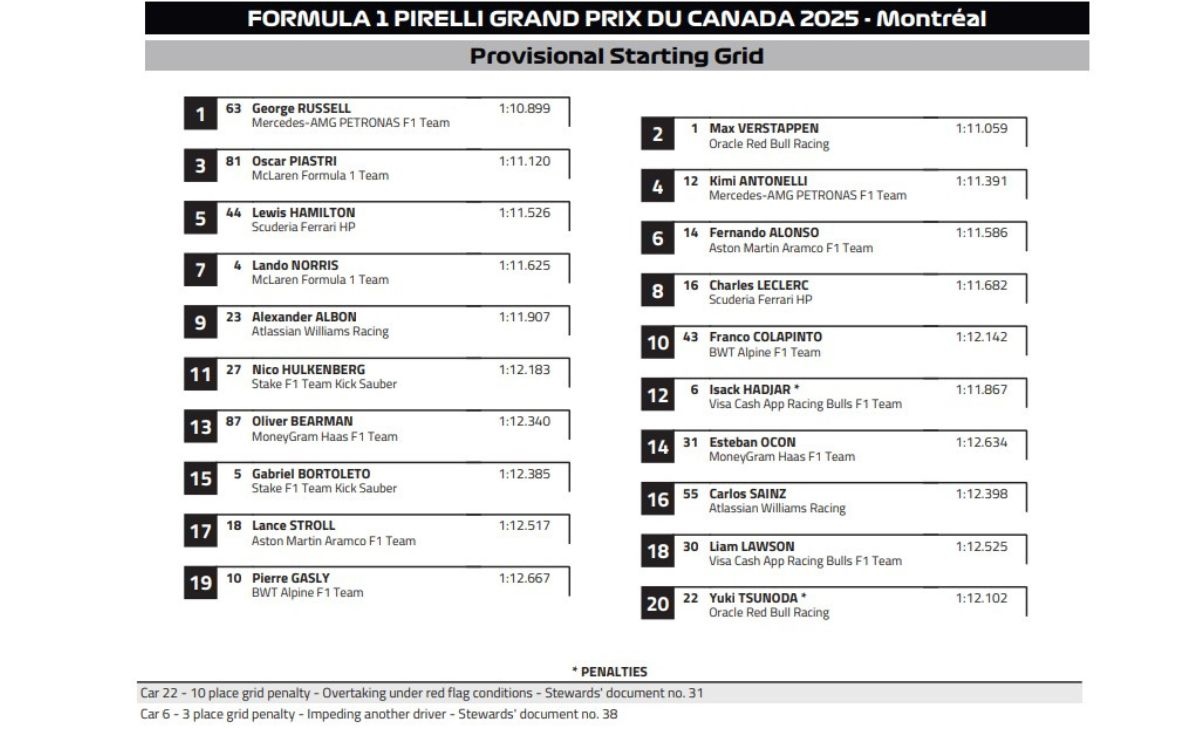Click the position 20 grid box
The width and height of the screenshot is (1200, 729).
pos(657,604)
